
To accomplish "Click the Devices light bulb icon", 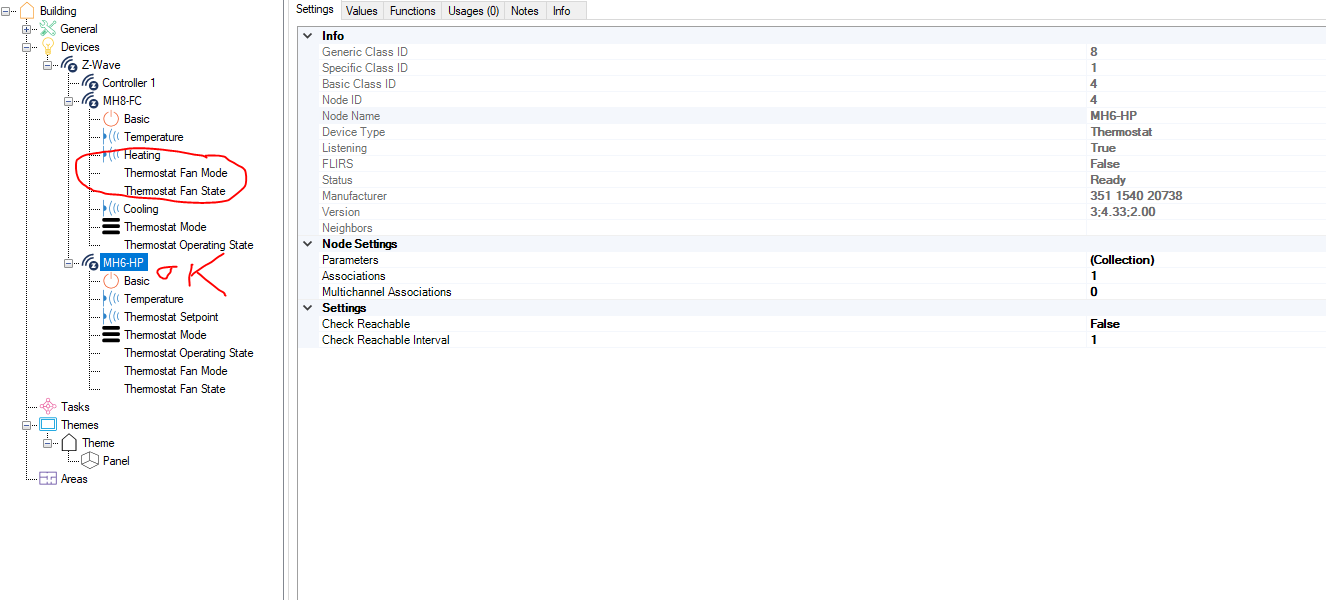I will point(48,47).
